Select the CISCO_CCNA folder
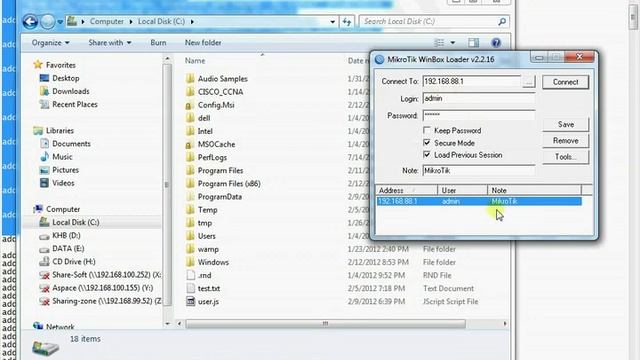 tap(220, 92)
